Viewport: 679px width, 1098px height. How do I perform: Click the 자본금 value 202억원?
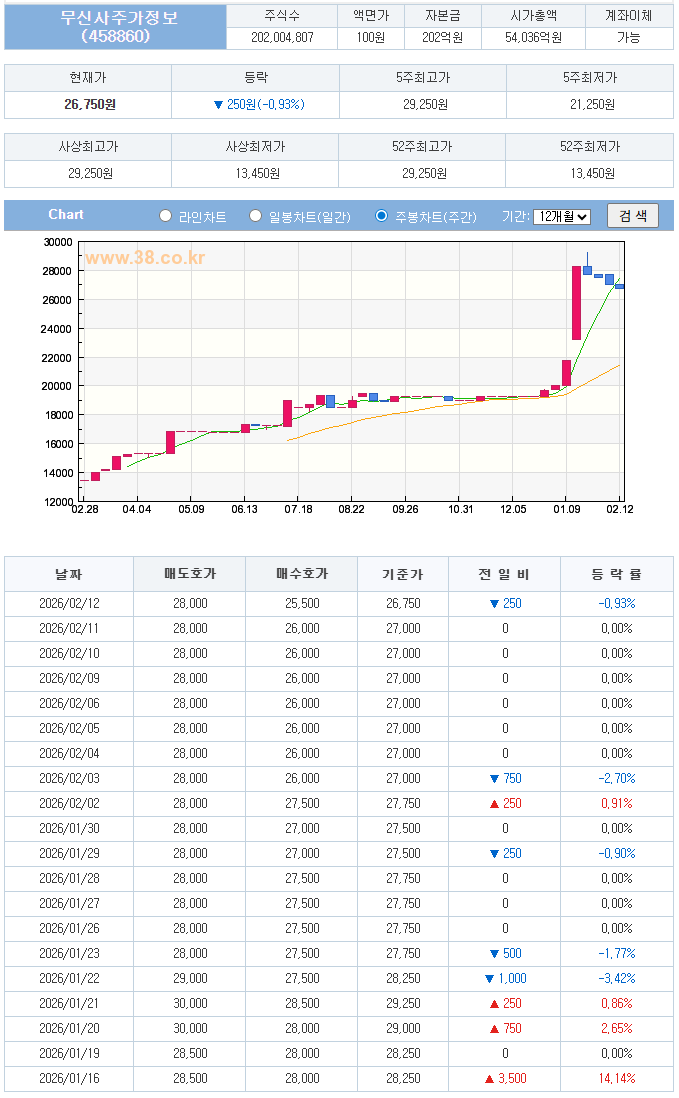pos(442,37)
